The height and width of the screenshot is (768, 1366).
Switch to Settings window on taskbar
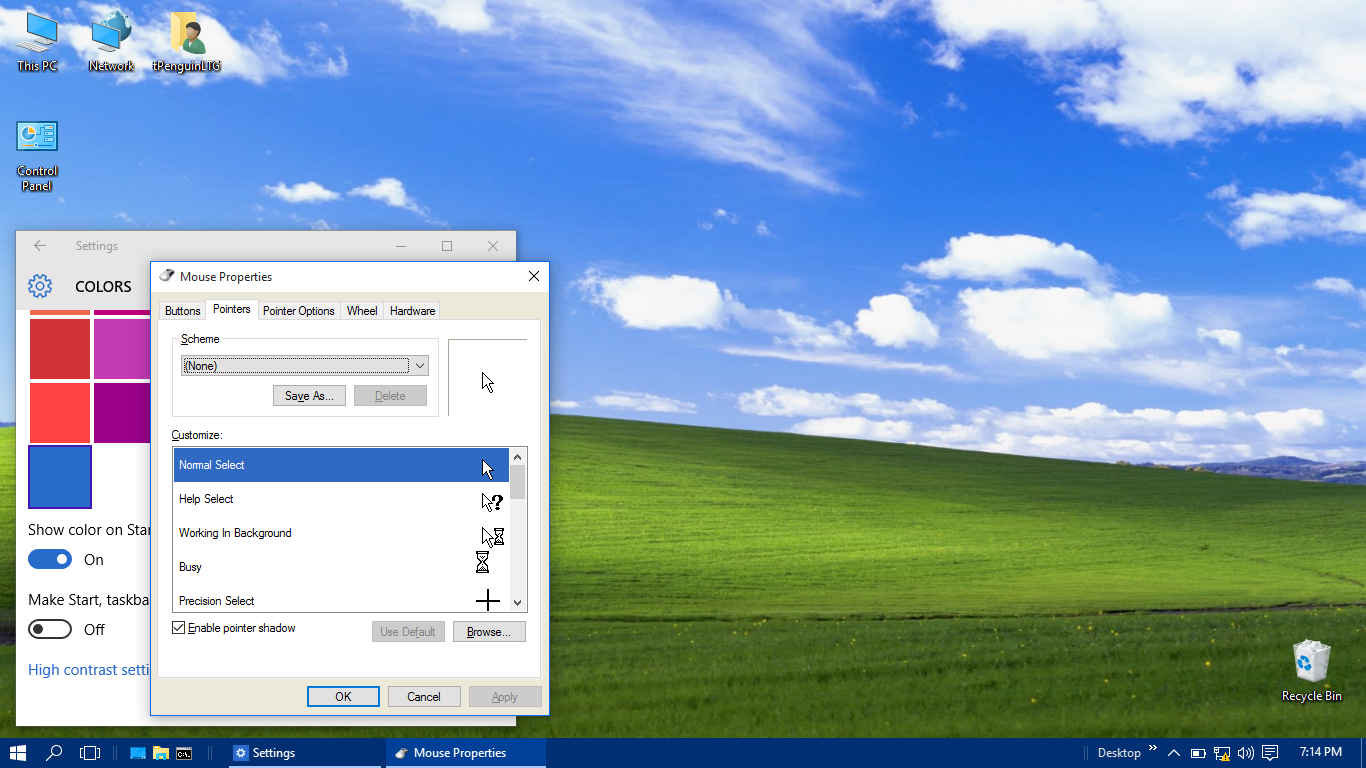307,753
